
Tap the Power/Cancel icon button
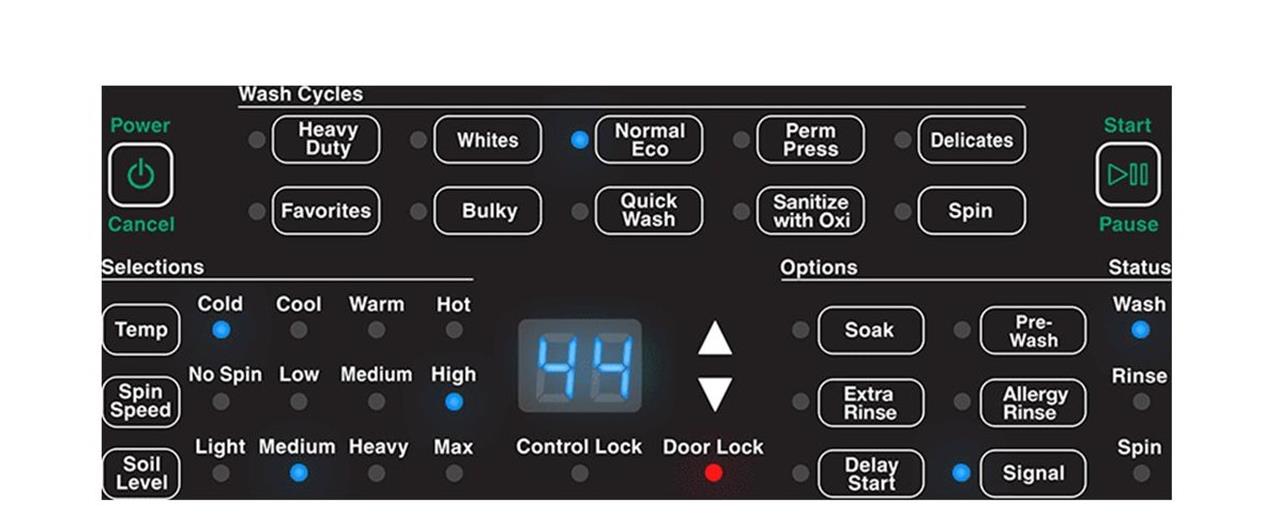pyautogui.click(x=140, y=175)
